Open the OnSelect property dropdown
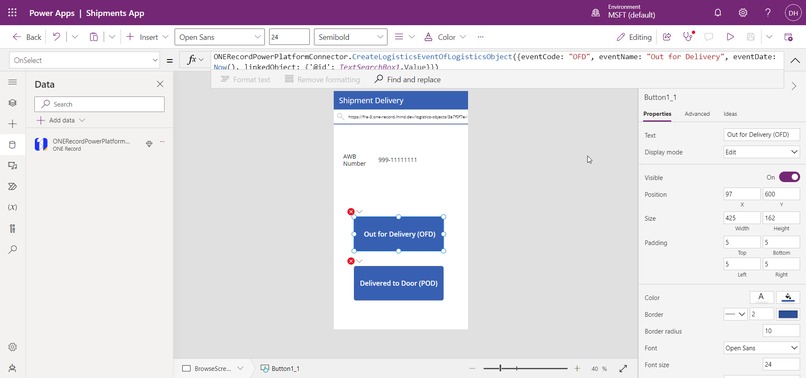The image size is (806, 378). pos(85,60)
